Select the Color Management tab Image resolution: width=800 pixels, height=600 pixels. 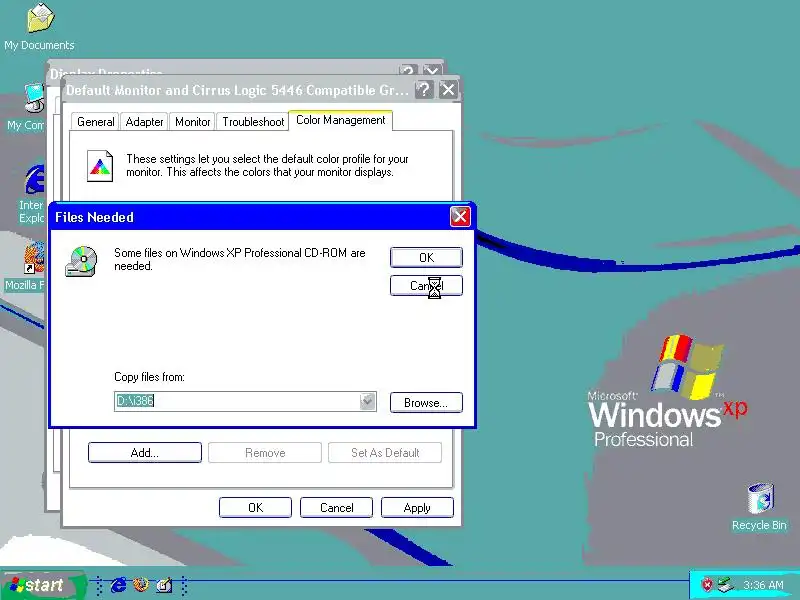(340, 120)
